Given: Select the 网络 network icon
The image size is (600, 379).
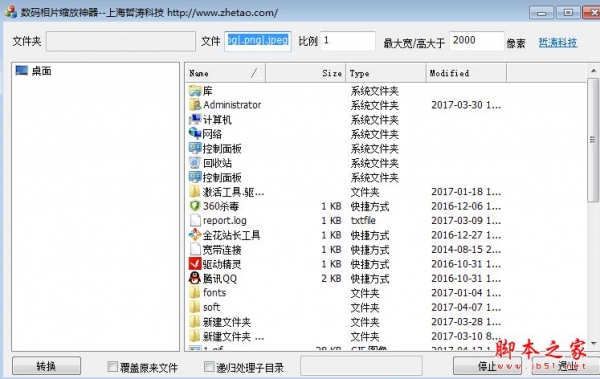Looking at the screenshot, I should [195, 134].
